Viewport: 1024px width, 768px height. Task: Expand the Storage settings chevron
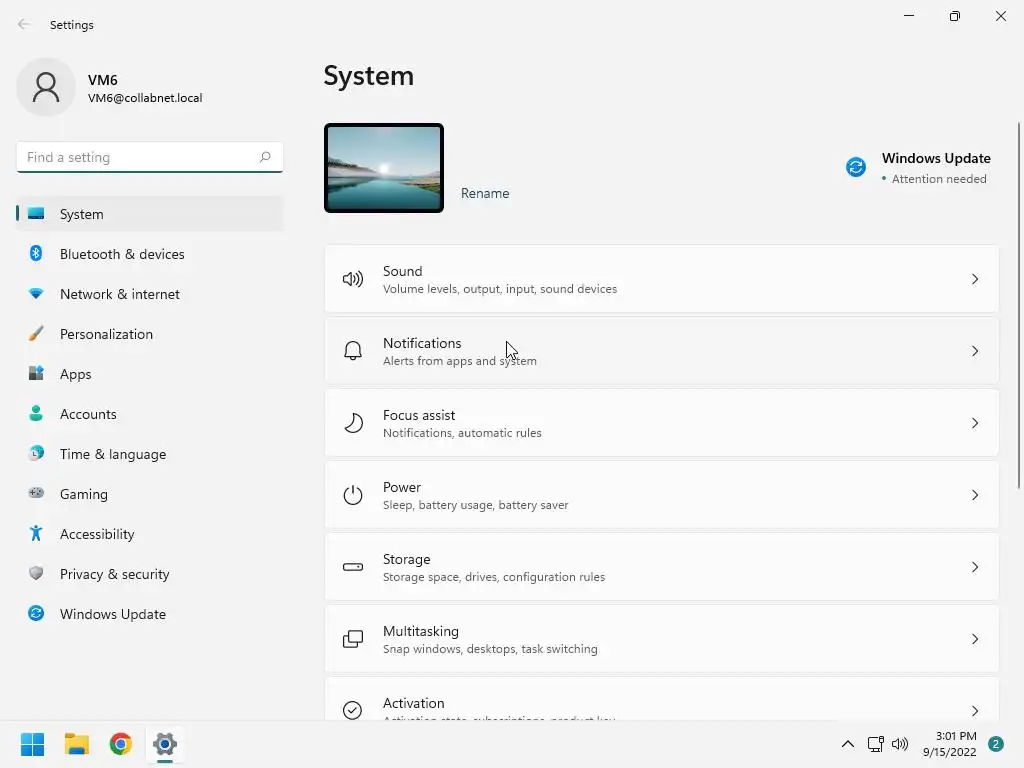click(x=975, y=567)
